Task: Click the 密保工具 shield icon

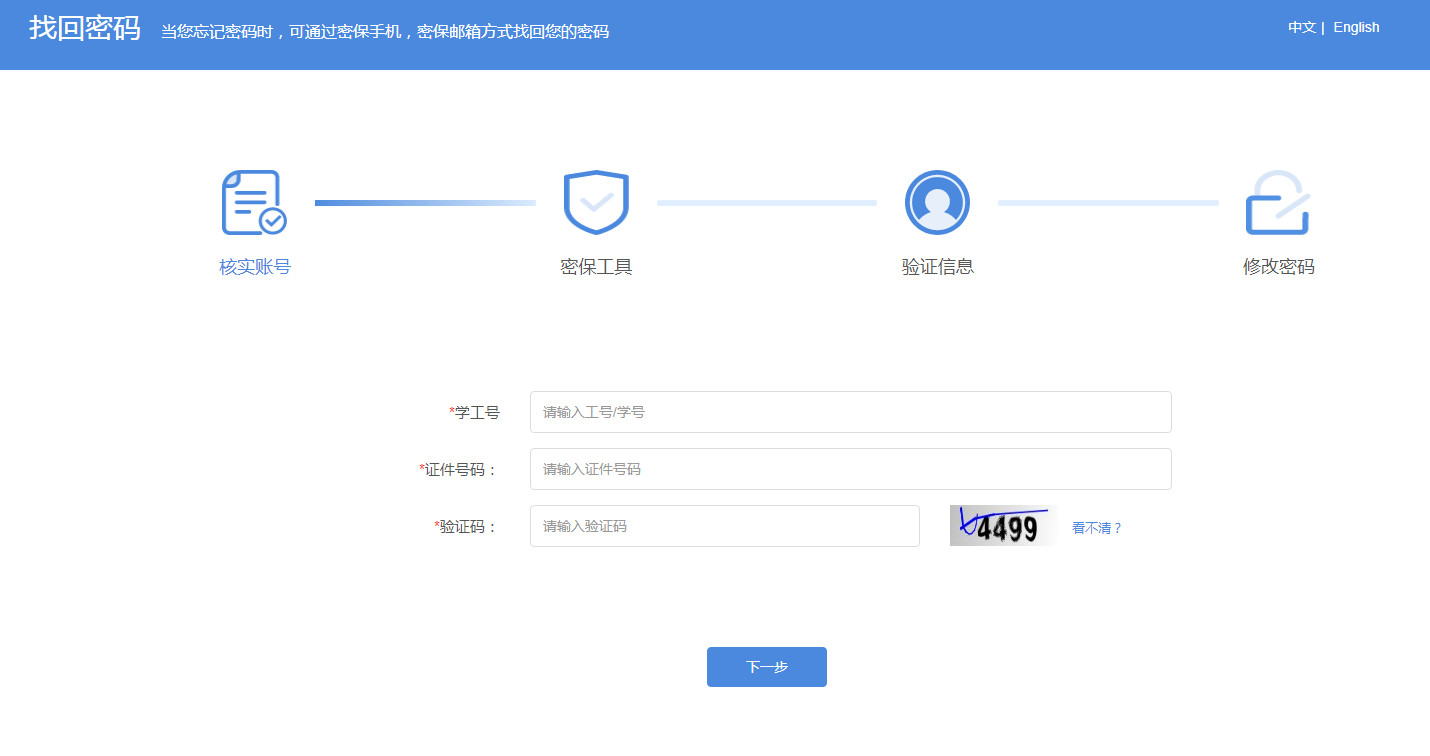Action: [596, 203]
